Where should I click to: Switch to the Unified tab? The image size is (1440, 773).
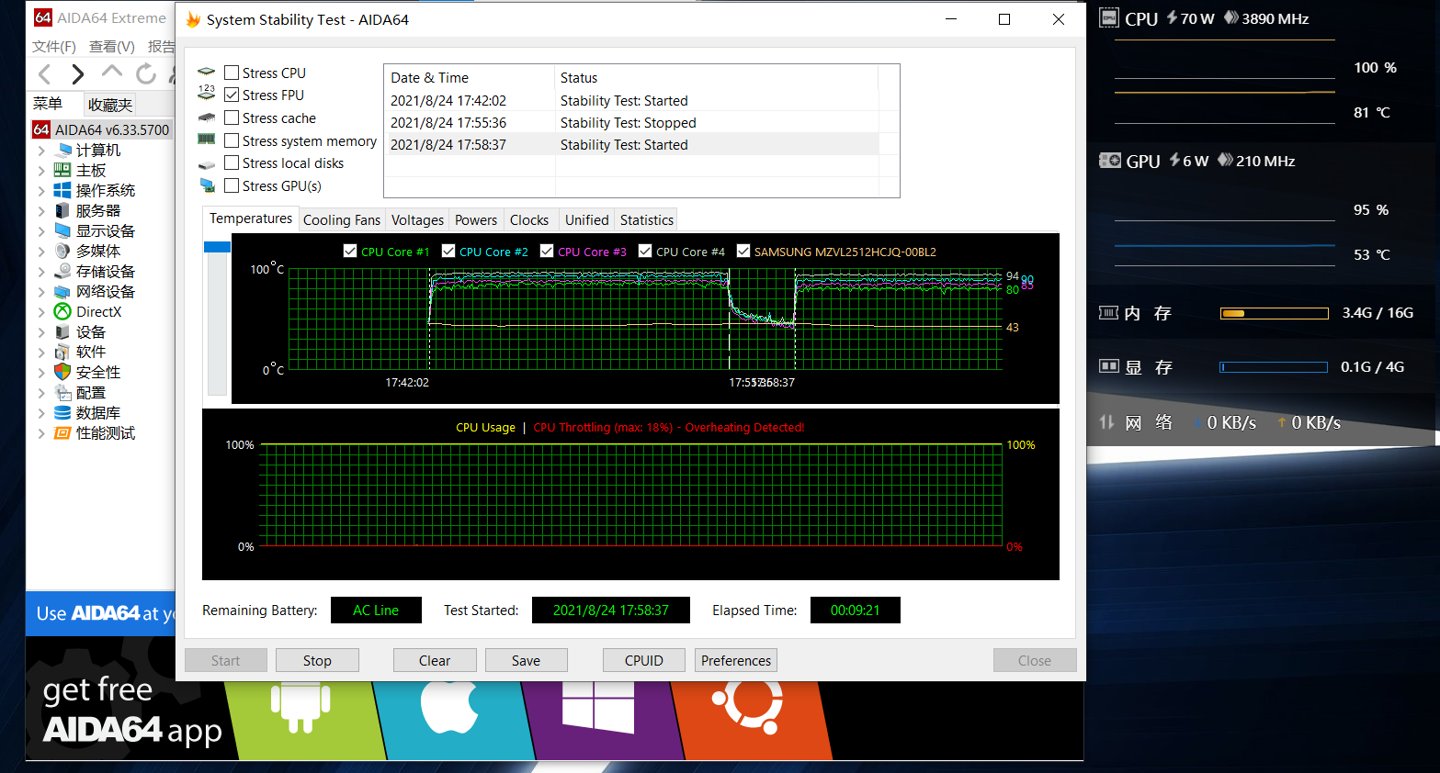click(x=586, y=220)
